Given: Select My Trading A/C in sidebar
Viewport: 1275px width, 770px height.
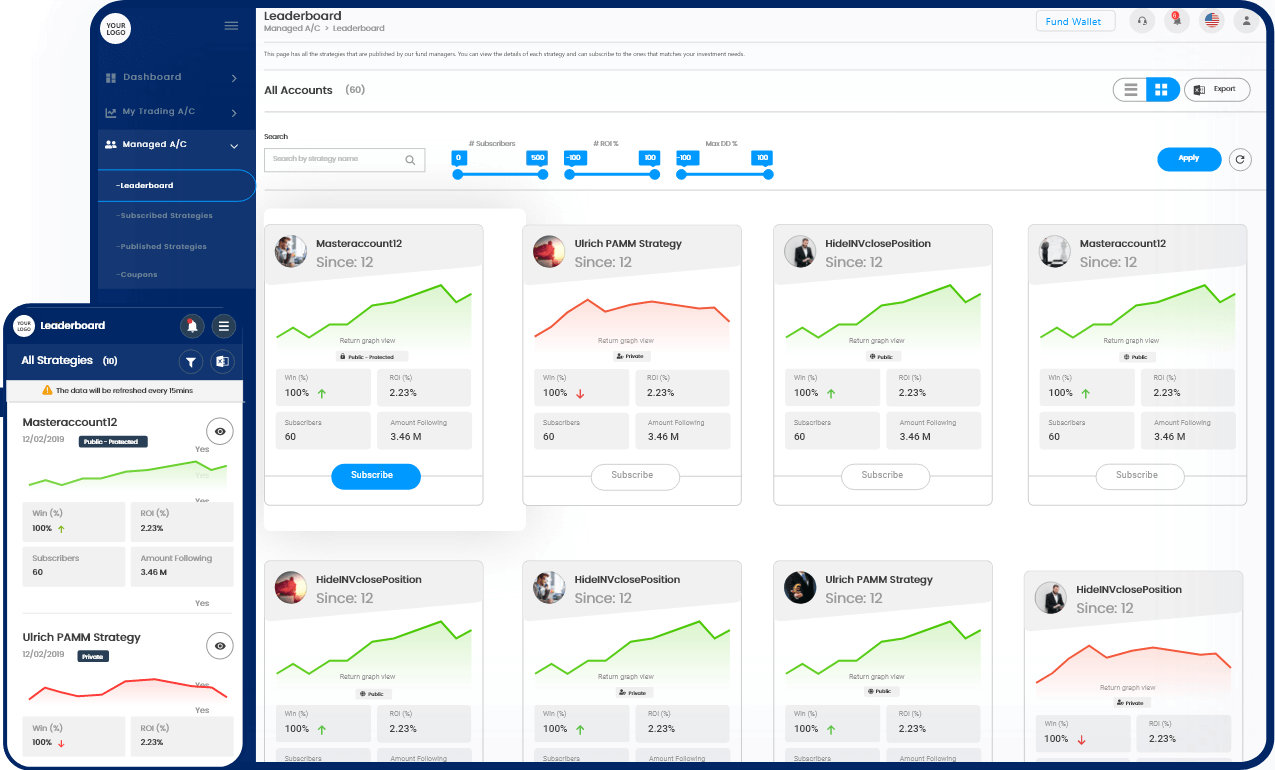Looking at the screenshot, I should 159,112.
